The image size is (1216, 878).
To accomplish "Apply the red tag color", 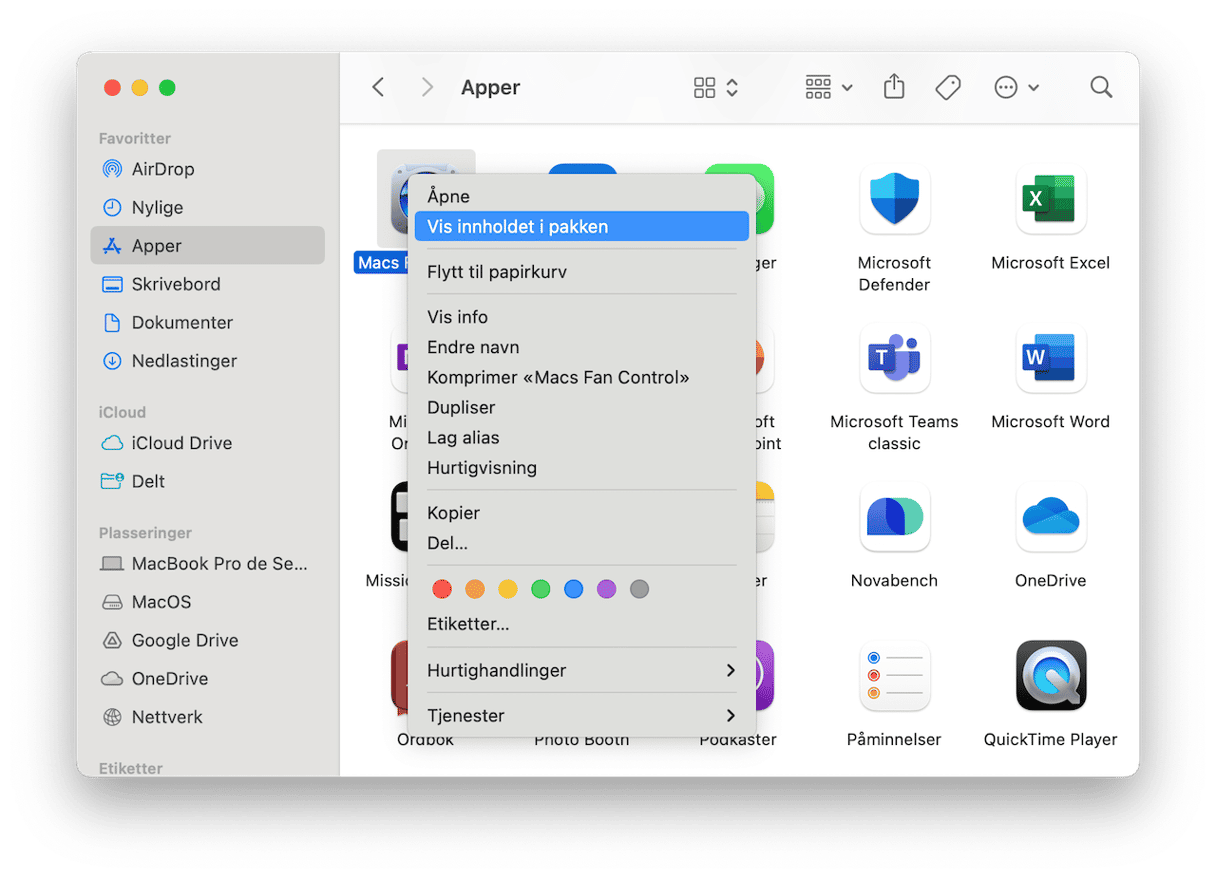I will (442, 589).
